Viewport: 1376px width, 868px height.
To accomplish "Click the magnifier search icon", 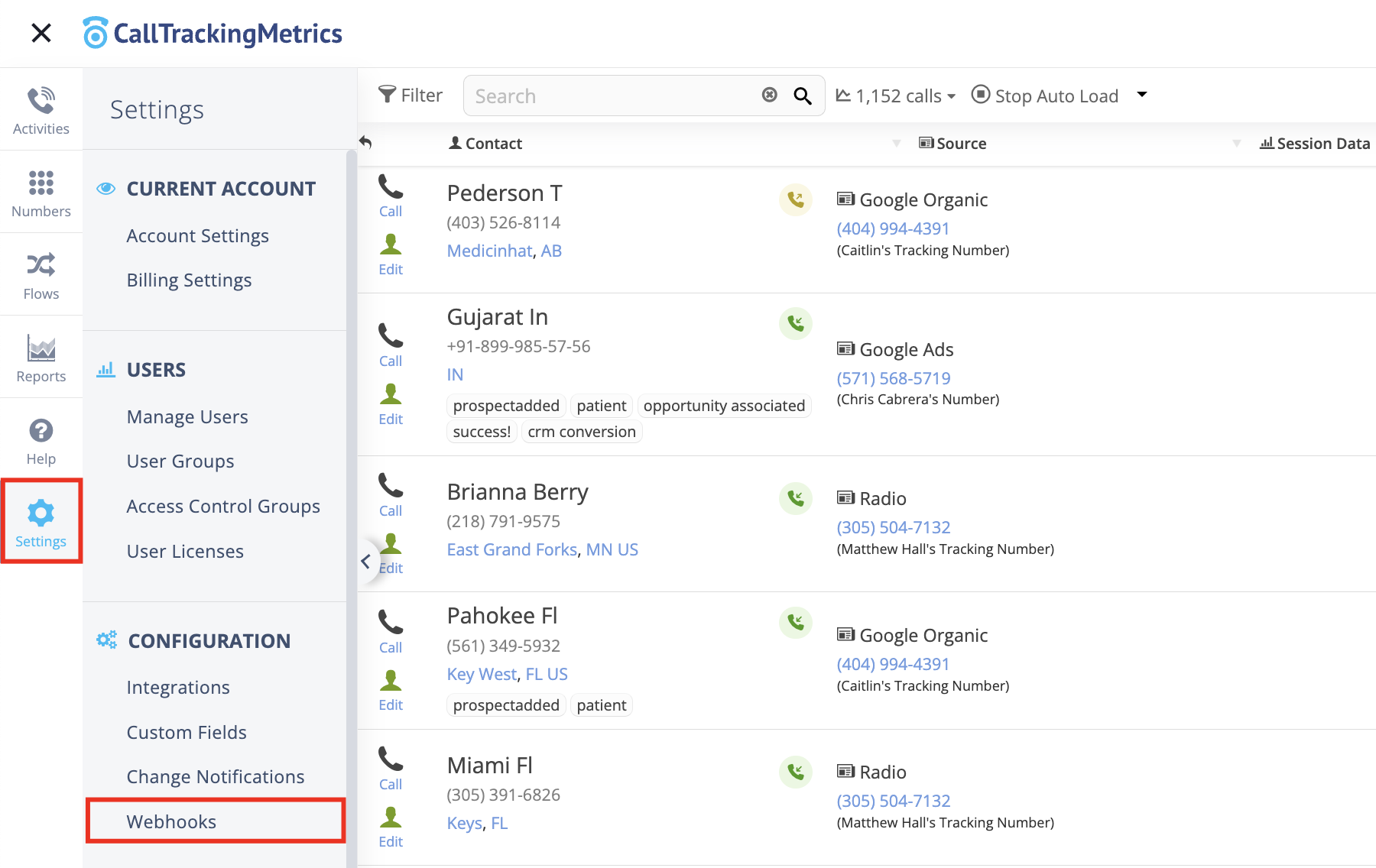I will [x=803, y=96].
